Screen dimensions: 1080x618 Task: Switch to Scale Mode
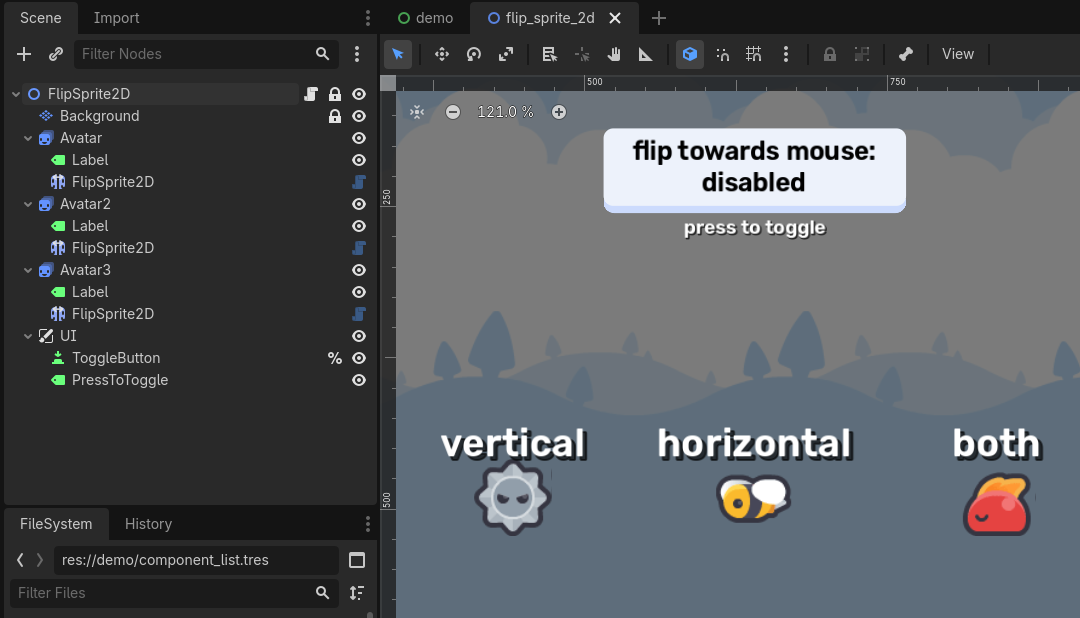(505, 54)
